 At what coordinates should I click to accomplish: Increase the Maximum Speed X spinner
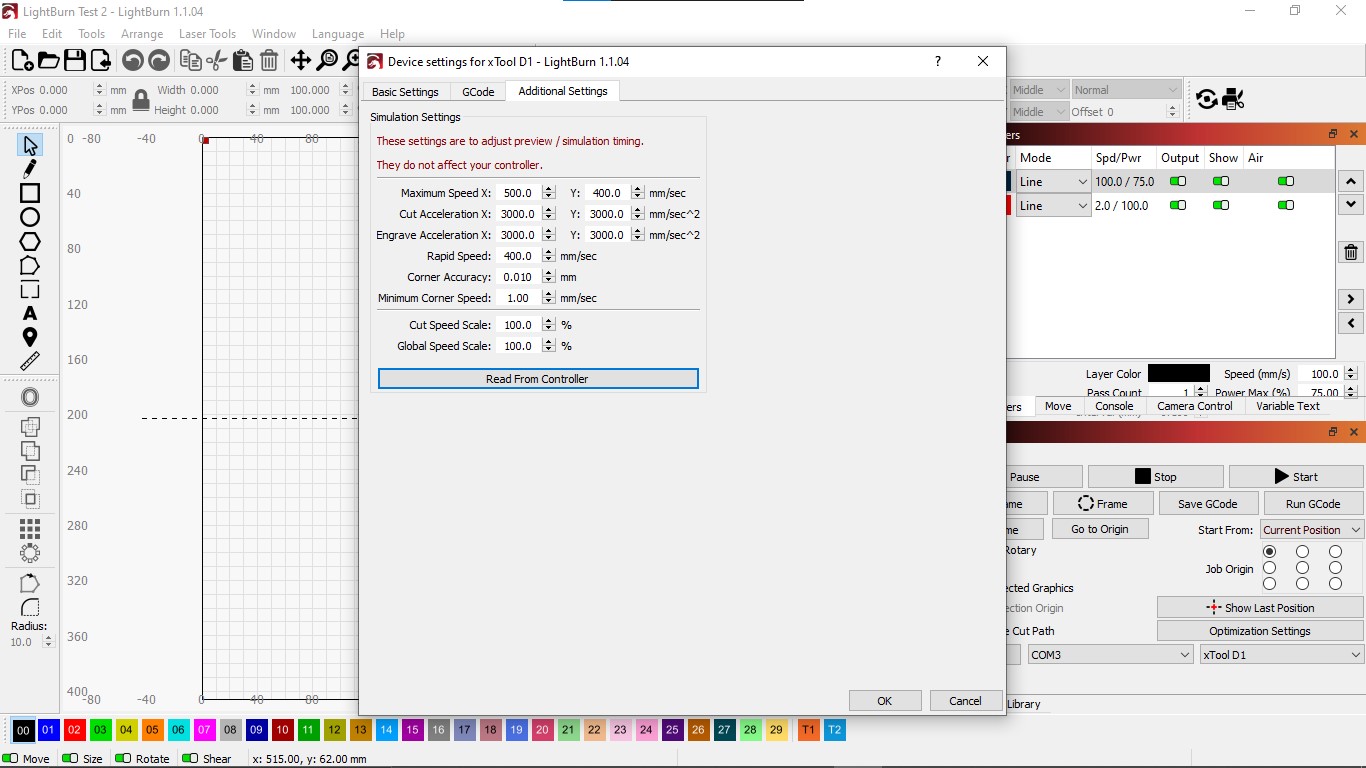548,189
